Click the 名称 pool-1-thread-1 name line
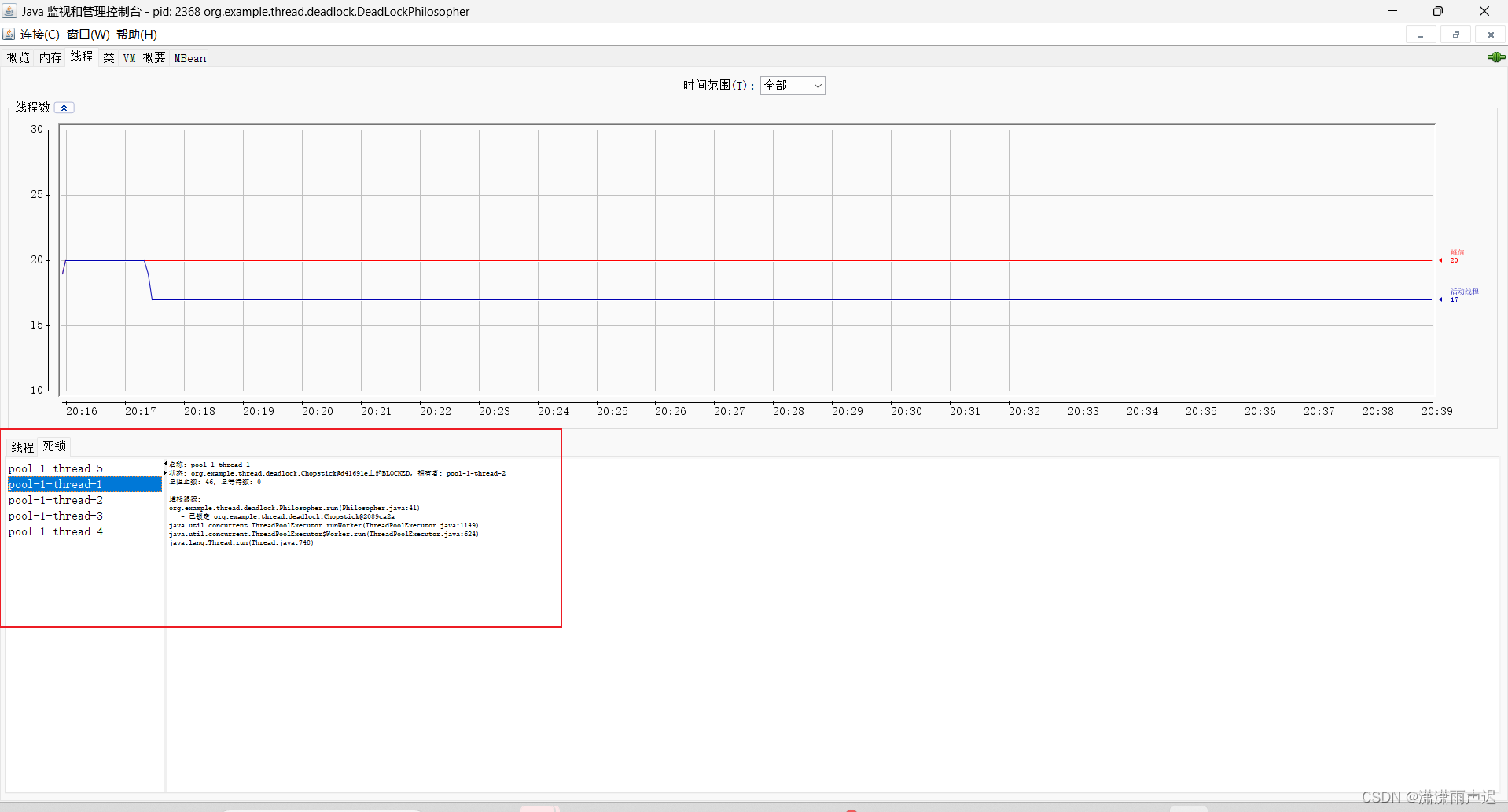The width and height of the screenshot is (1508, 812). pos(209,465)
